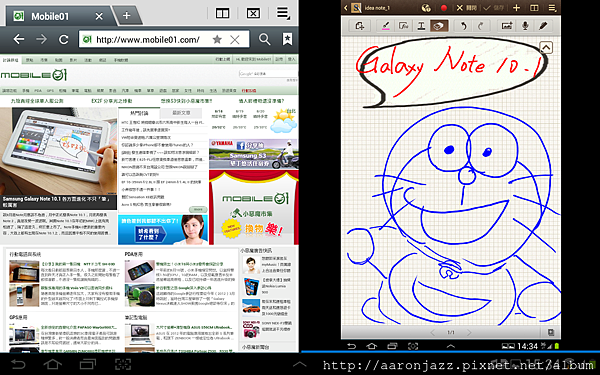Click the checkmark save button
Screen dimensions: 600x375
coord(493,8)
